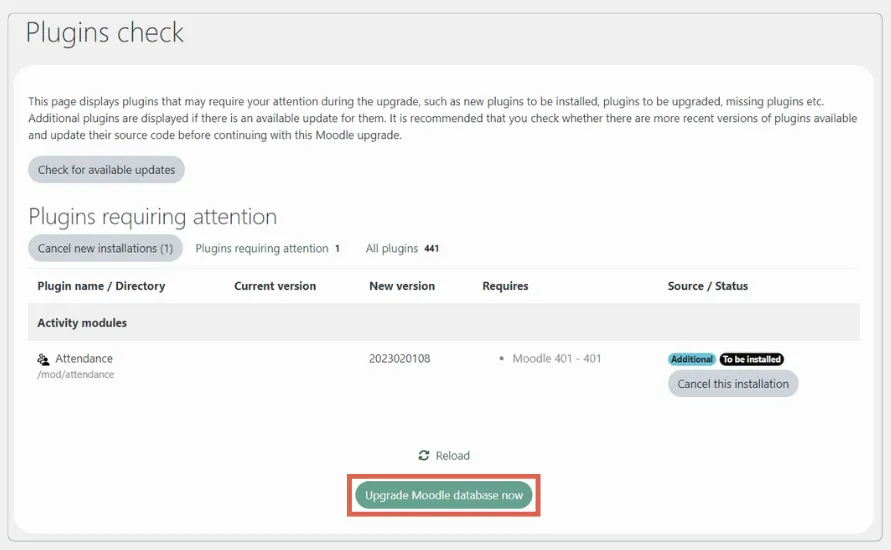Click the Additional status badge
Viewport: 891px width, 550px height.
tap(692, 359)
